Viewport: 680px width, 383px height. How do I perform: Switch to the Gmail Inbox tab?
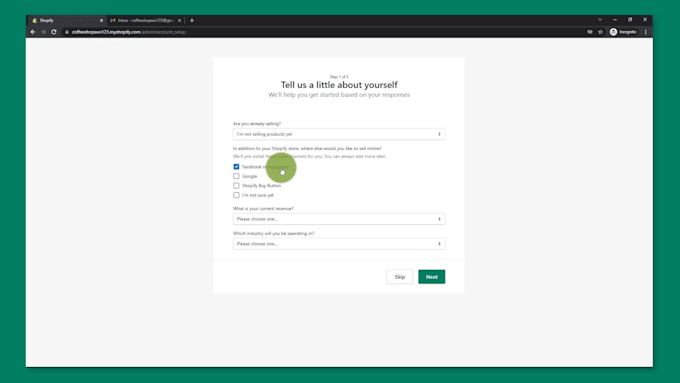click(145, 20)
